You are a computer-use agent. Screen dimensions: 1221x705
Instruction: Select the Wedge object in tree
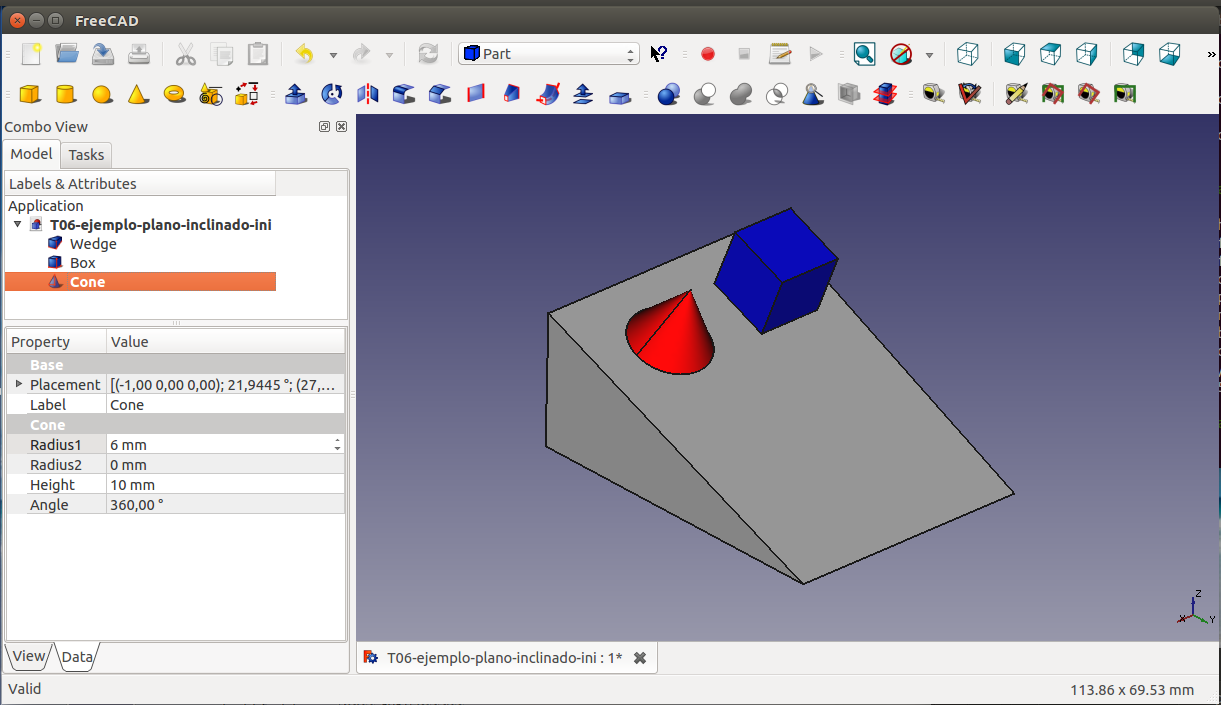pyautogui.click(x=93, y=244)
